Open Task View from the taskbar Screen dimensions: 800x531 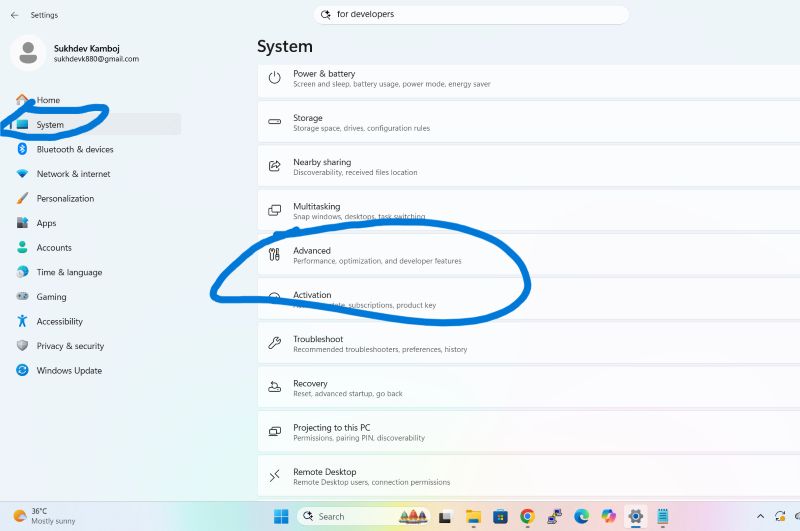pos(445,517)
